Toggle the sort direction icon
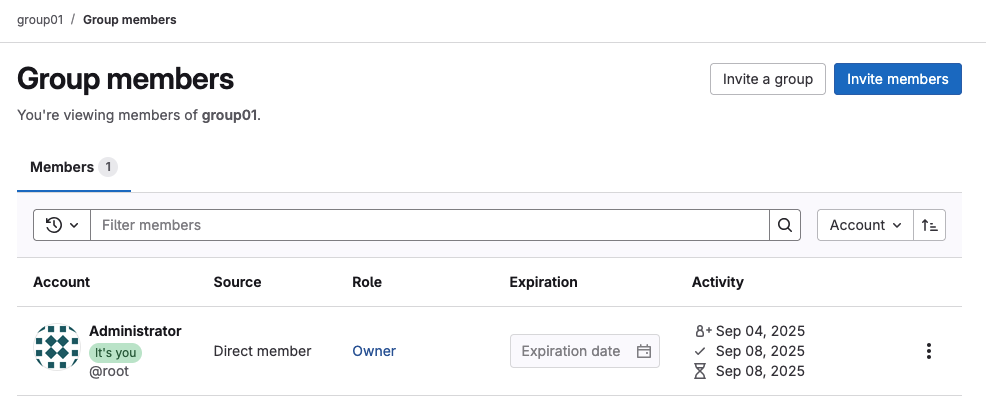 (x=930, y=225)
